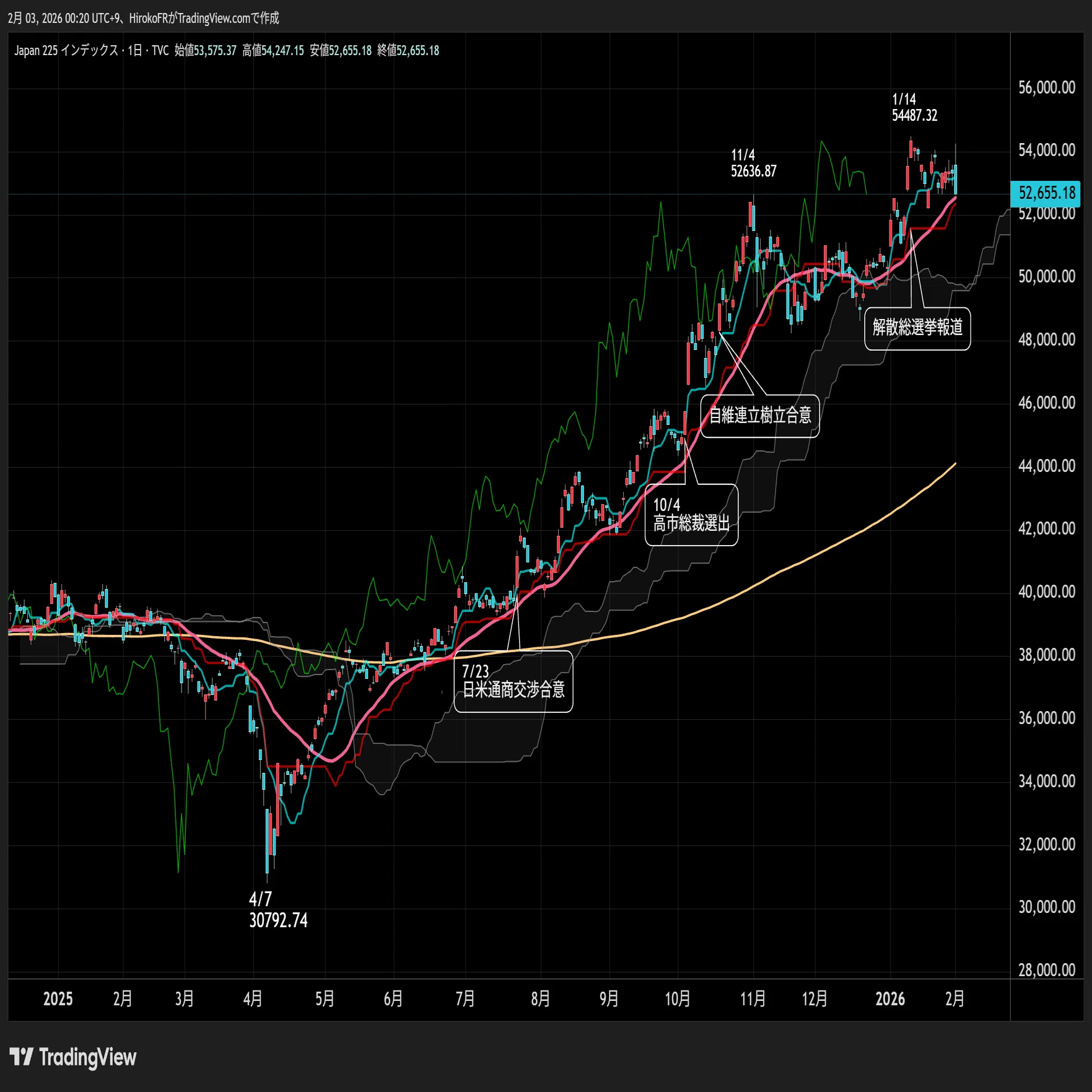Click the 5月 label on the time axis
Screen dimensions: 1092x1092
[325, 999]
